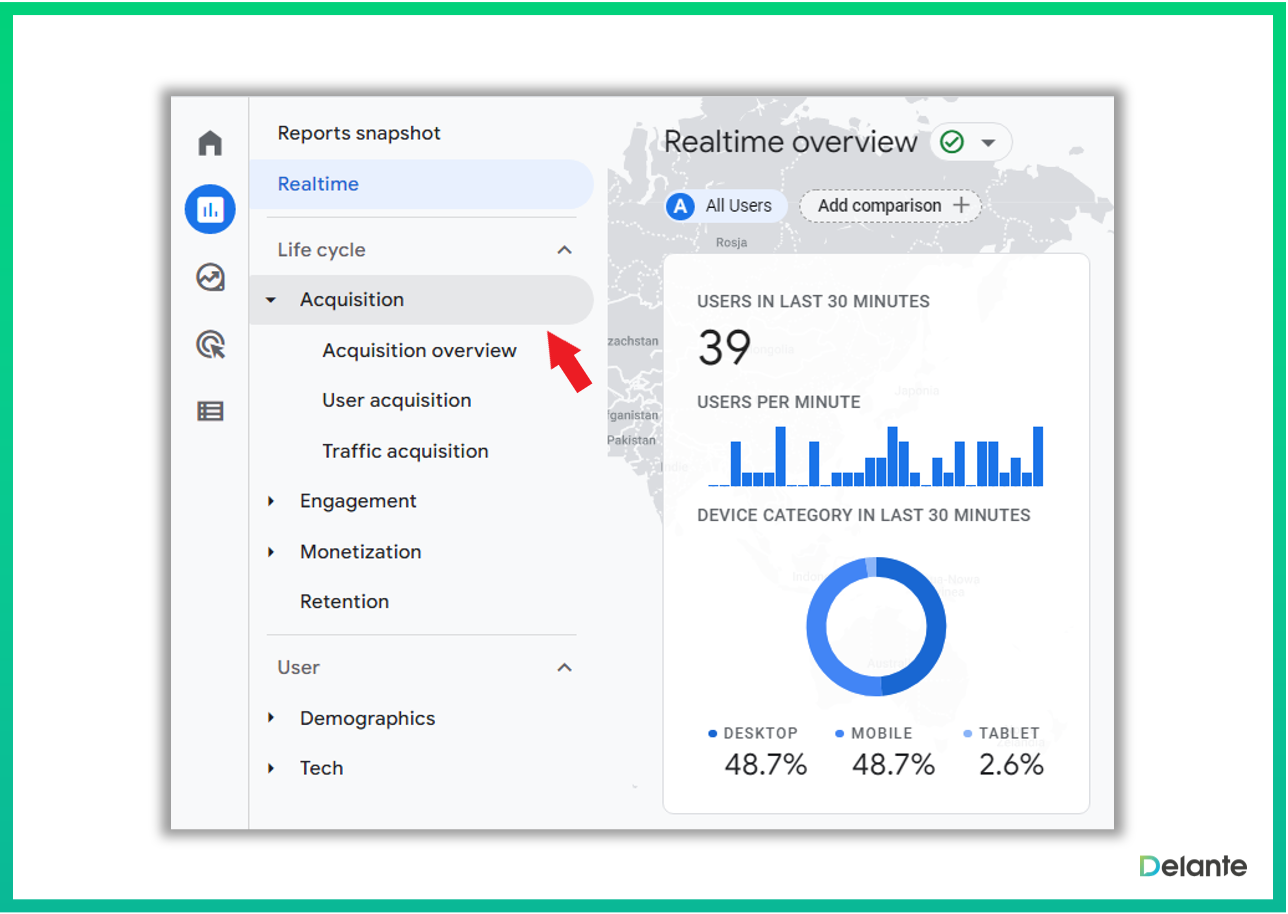1288x914 pixels.
Task: Expand the Monetization tree arrow
Action: (x=271, y=552)
